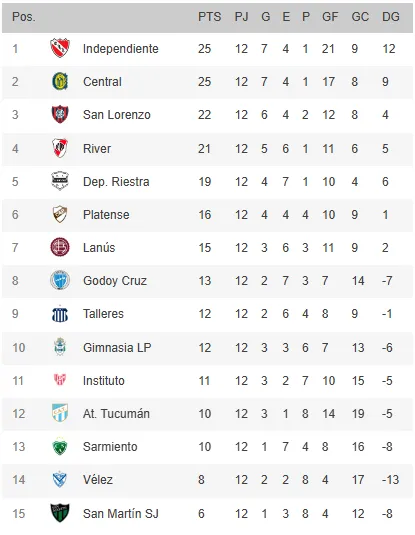
Task: Click the Pos. column header
Action: (x=24, y=17)
